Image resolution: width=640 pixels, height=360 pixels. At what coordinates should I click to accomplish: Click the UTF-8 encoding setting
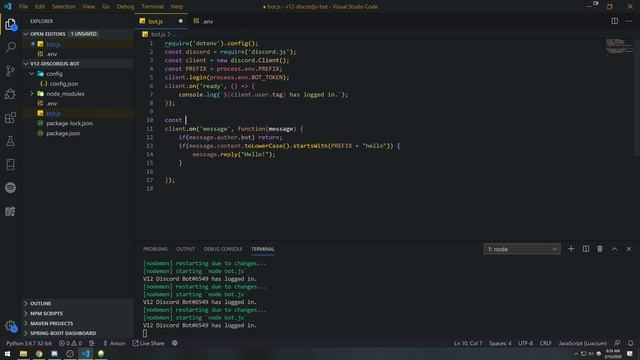tap(525, 343)
